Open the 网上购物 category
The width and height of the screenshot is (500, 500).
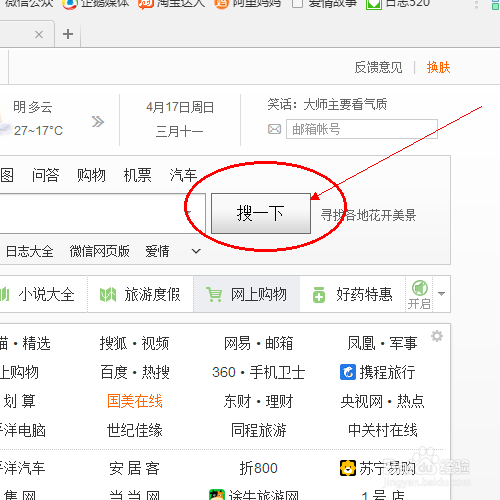(247, 294)
